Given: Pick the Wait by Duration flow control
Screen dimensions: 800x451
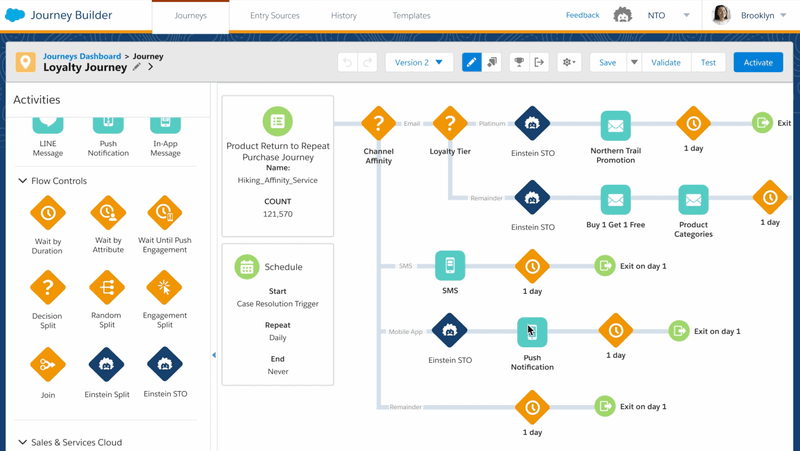Looking at the screenshot, I should point(48,213).
